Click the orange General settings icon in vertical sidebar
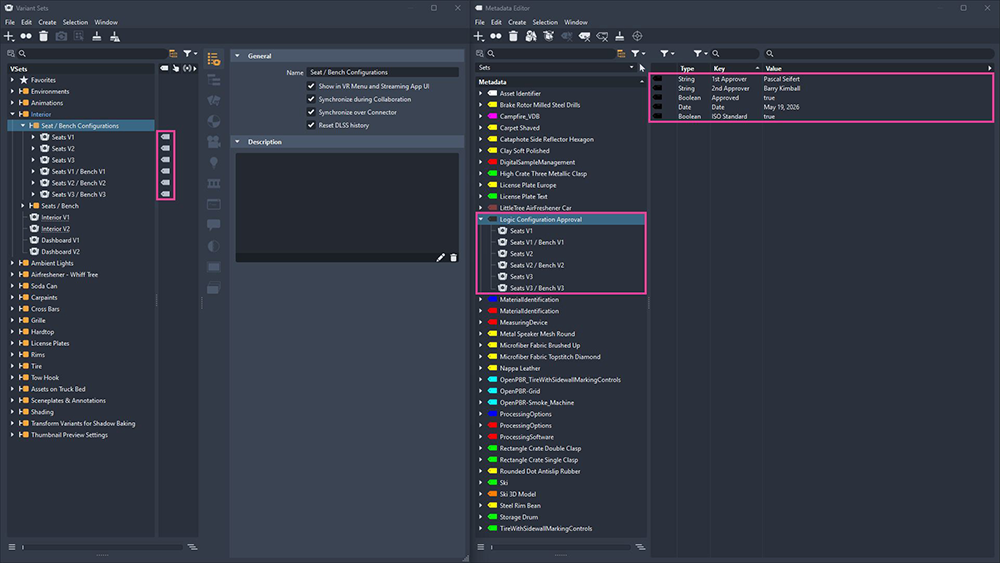Screen dimensions: 1000x563 (x=214, y=59)
